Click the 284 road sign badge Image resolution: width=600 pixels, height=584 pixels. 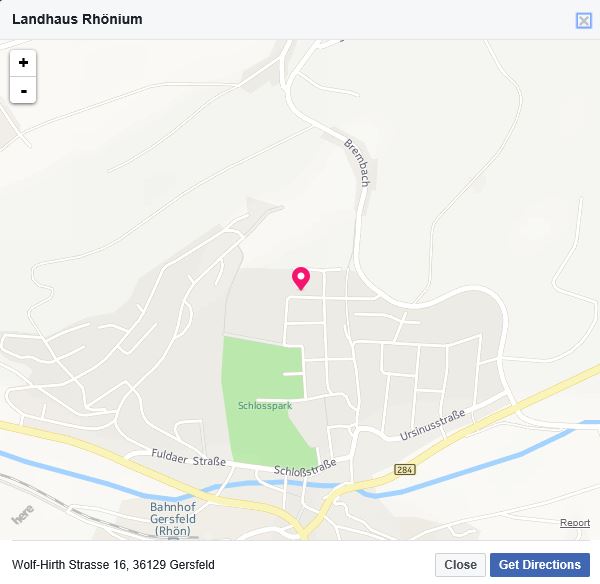pos(405,469)
